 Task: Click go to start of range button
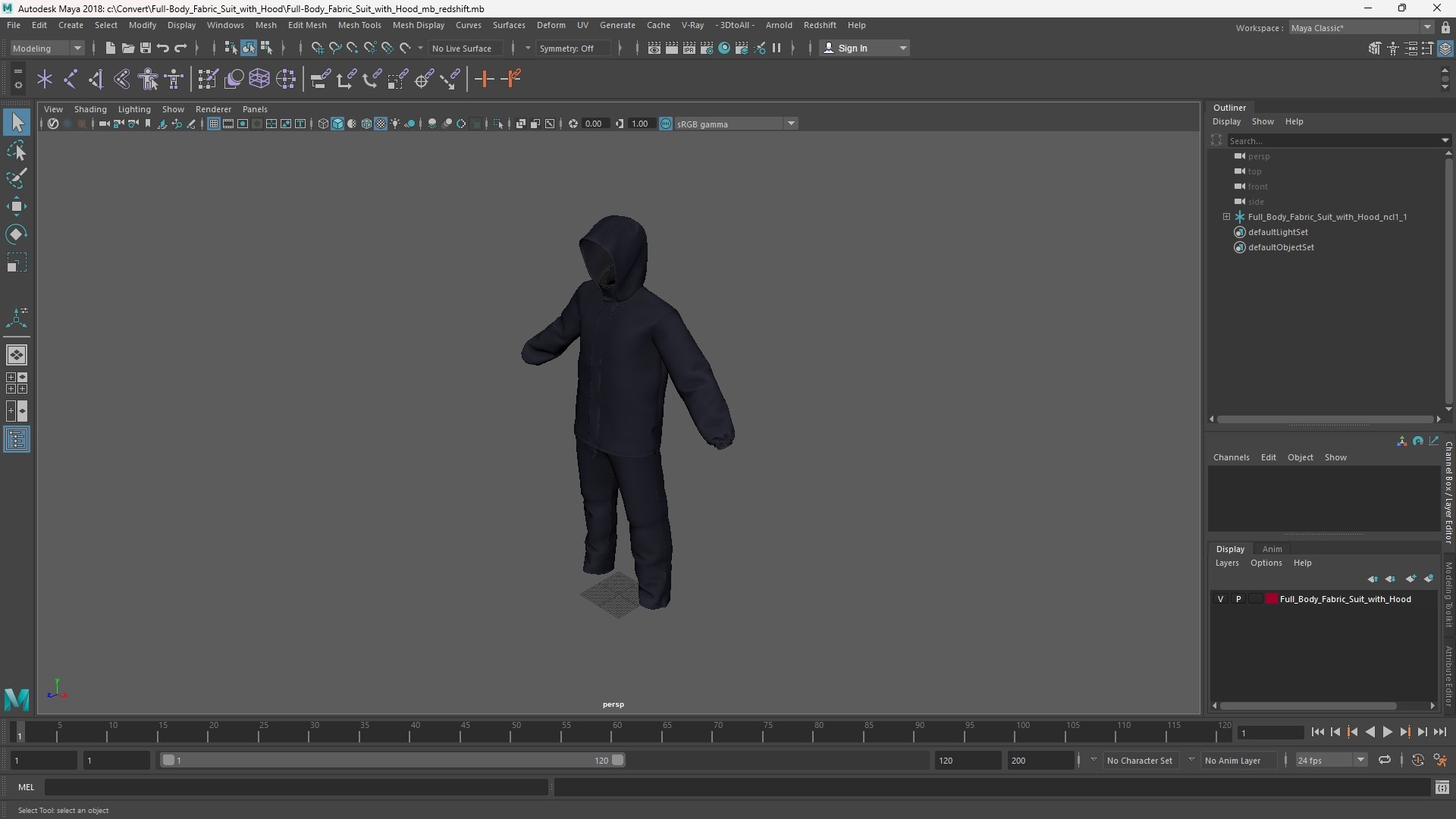click(1317, 732)
